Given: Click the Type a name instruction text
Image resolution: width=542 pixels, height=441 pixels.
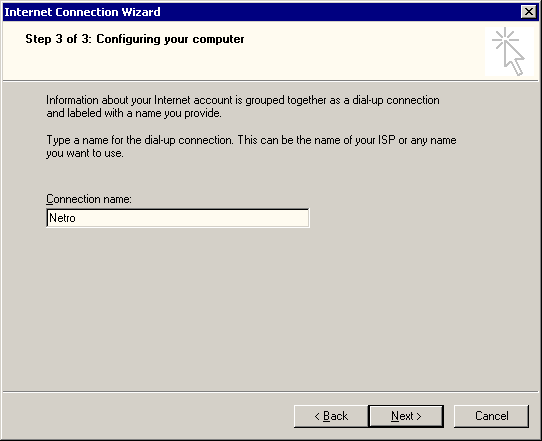Looking at the screenshot, I should click(x=251, y=147).
